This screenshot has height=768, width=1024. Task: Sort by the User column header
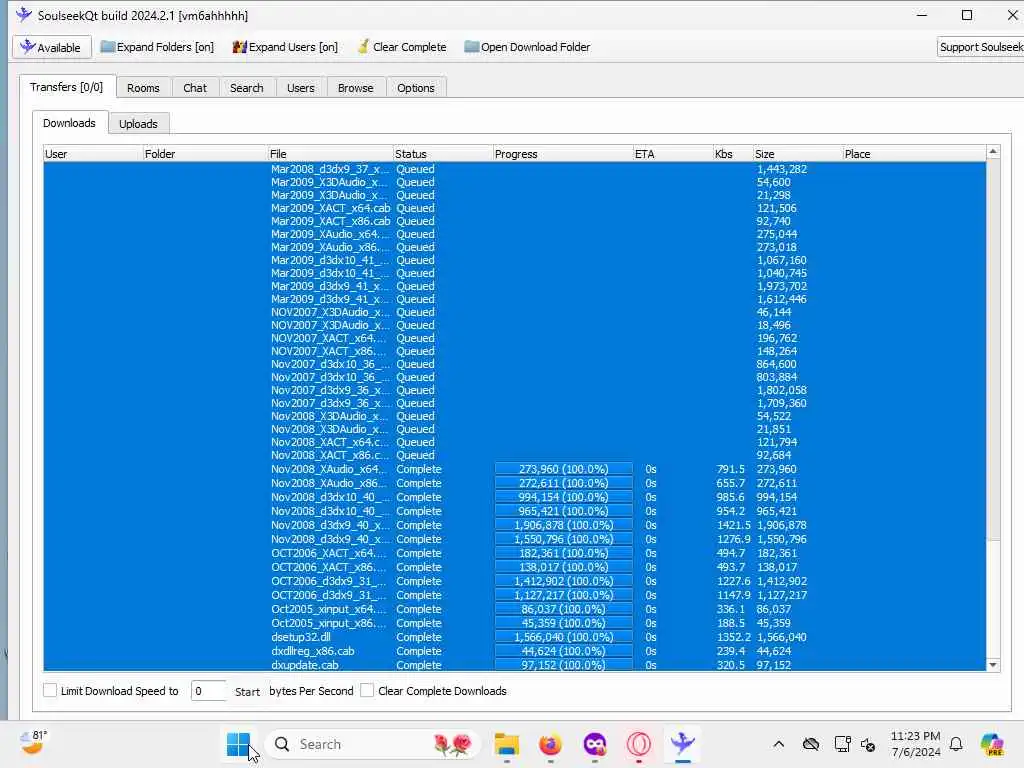(93, 153)
